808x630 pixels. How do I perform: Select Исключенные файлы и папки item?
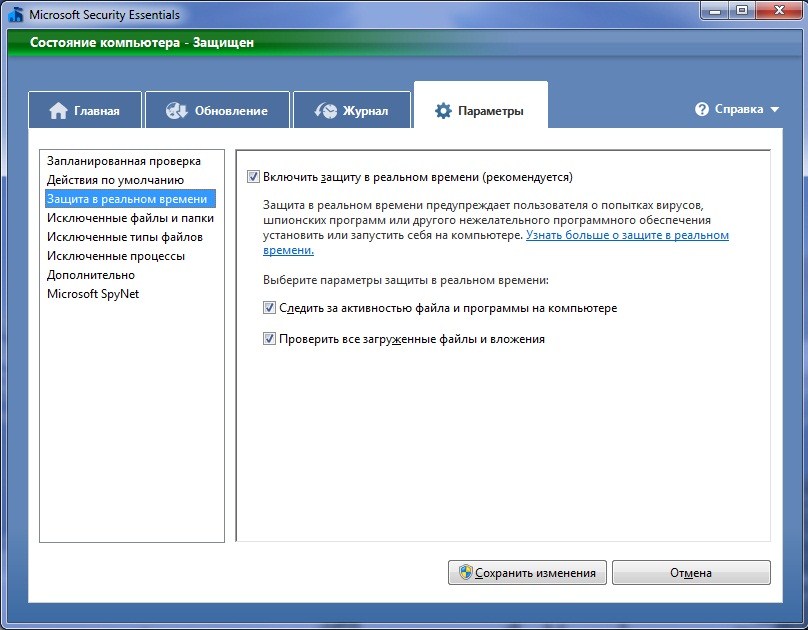(130, 218)
